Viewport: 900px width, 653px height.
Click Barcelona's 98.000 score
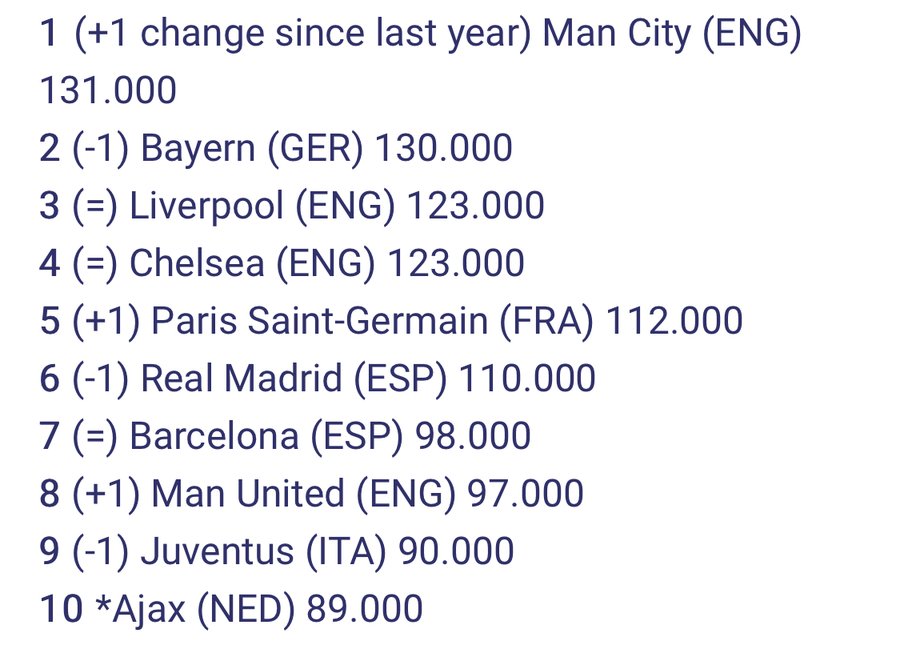point(473,435)
